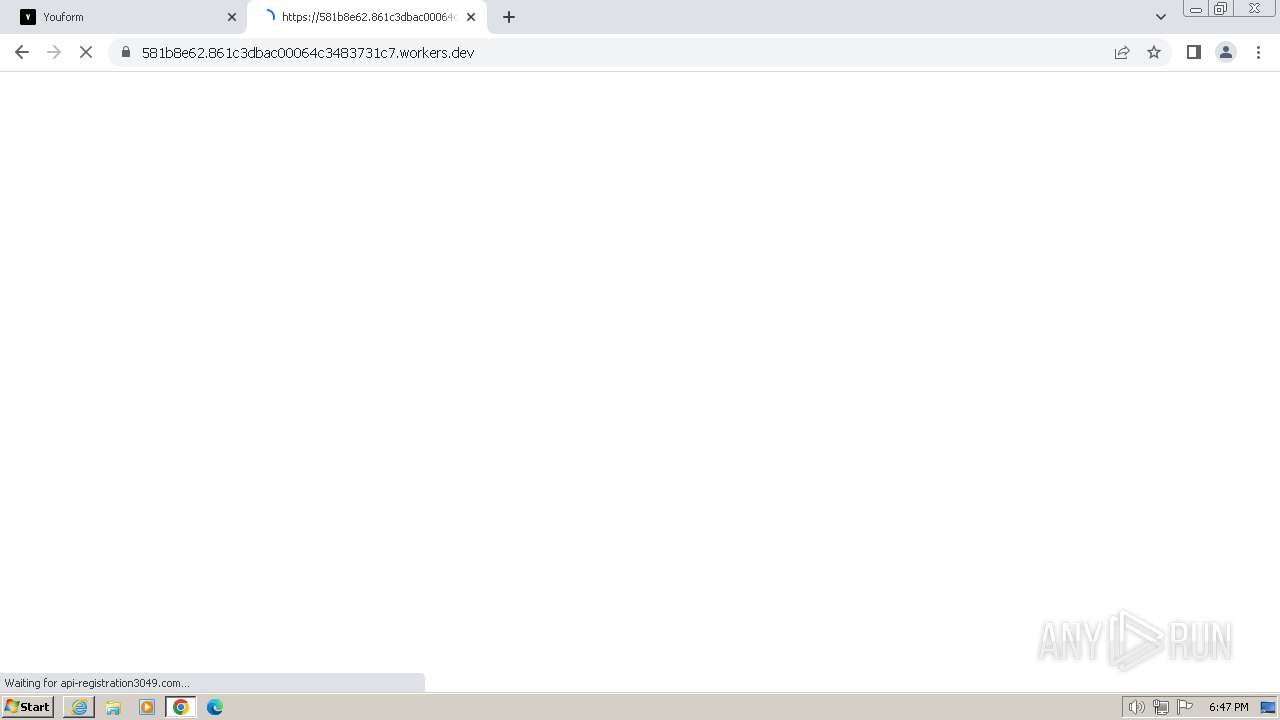This screenshot has height=720, width=1280.
Task: Open the volume tray icon
Action: tap(1136, 707)
